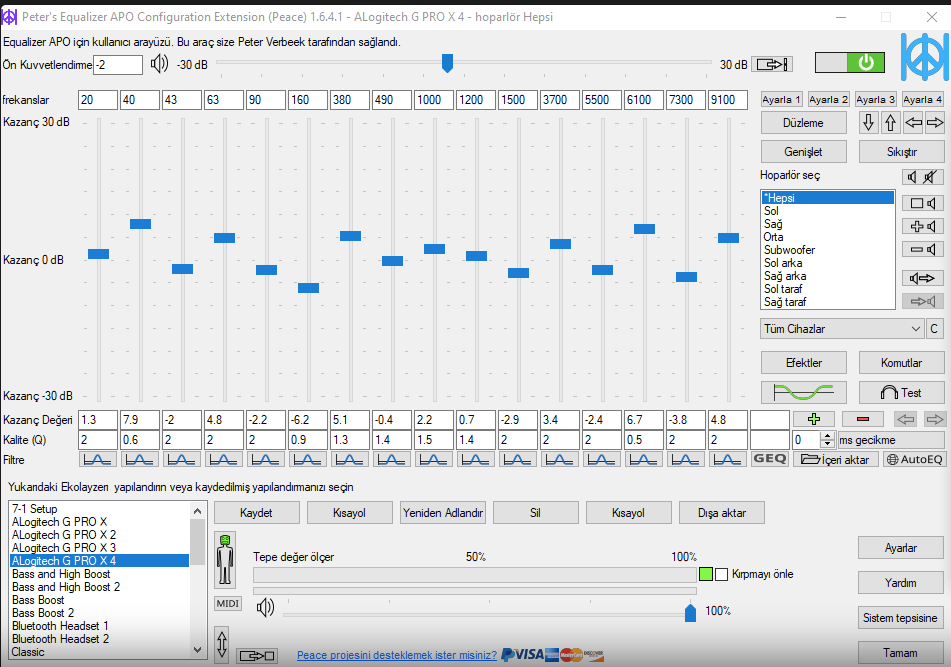
Task: Click the 1000 frequency input field
Action: tap(434, 99)
